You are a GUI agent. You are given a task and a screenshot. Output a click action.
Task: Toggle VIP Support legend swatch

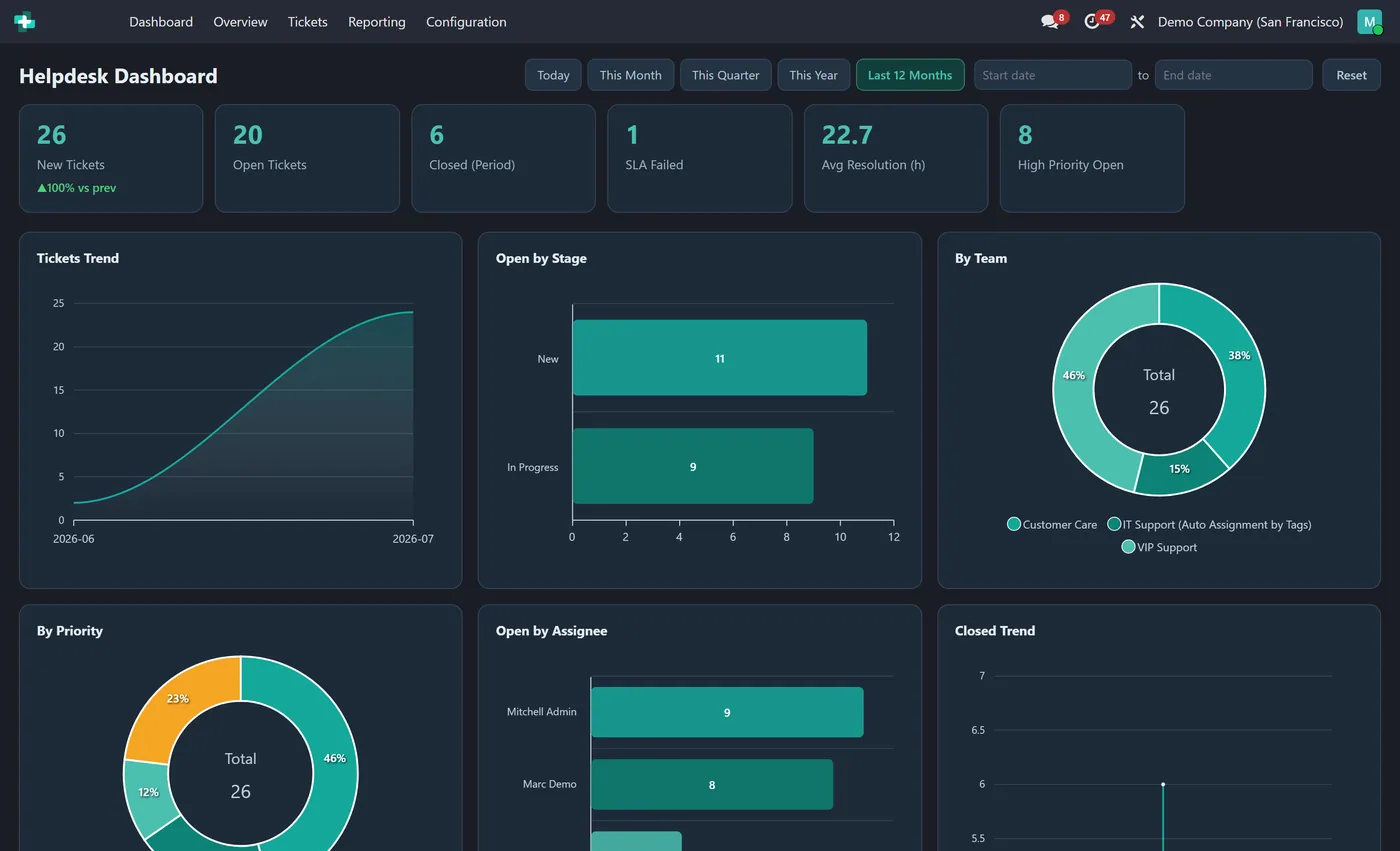[x=1128, y=547]
